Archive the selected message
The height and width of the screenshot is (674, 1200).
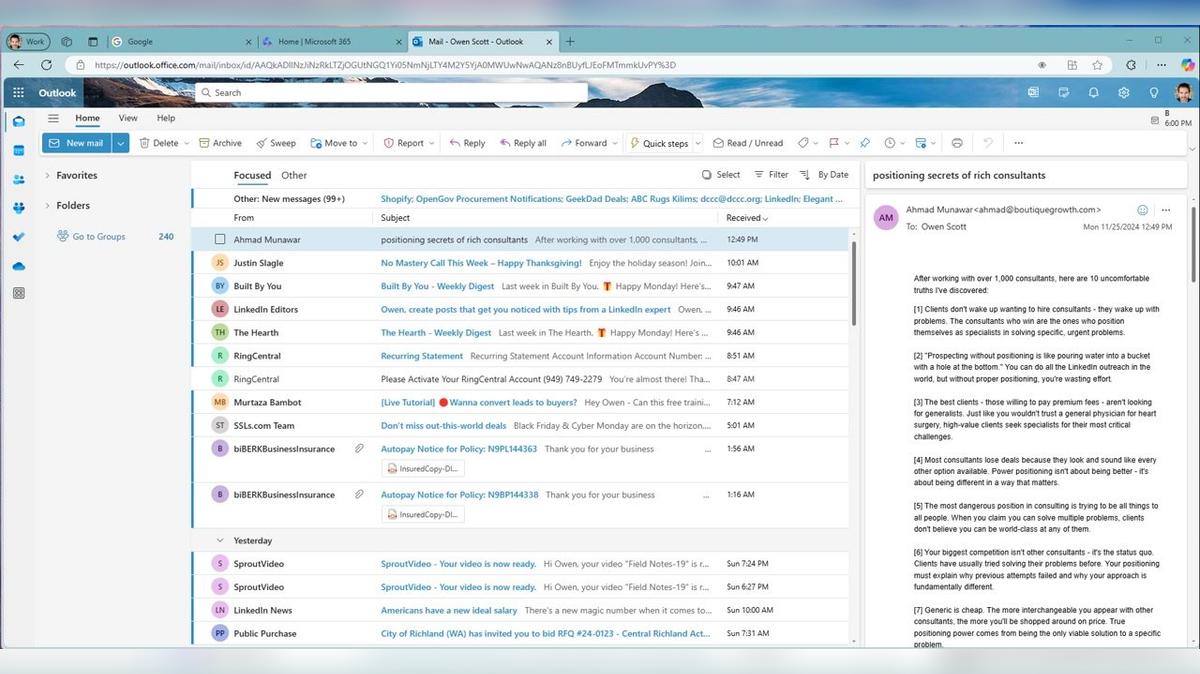pos(220,143)
